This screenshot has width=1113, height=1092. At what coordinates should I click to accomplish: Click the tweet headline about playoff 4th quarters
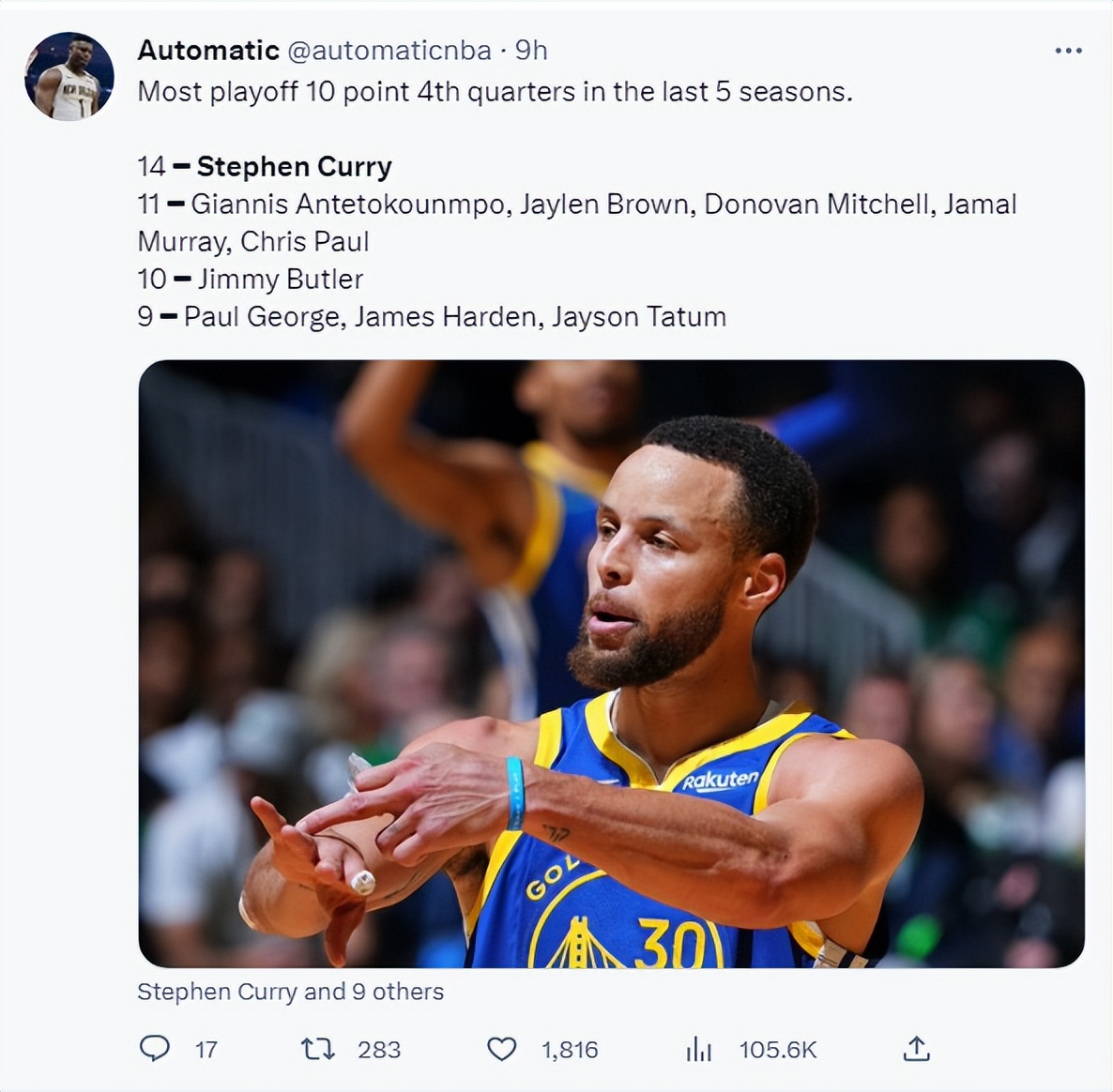495,92
